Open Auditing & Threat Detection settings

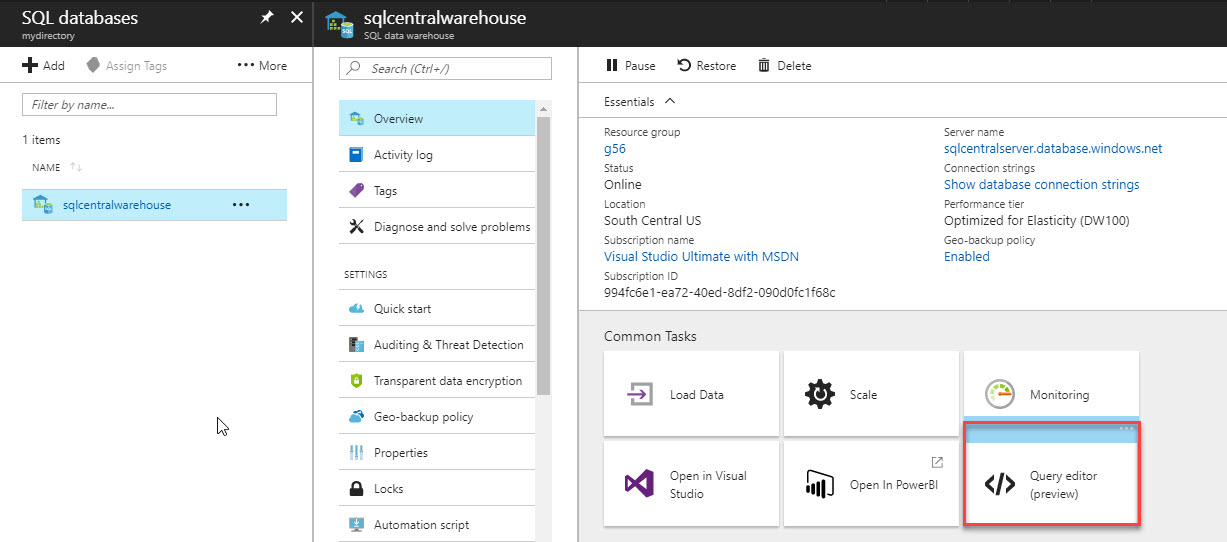(448, 345)
